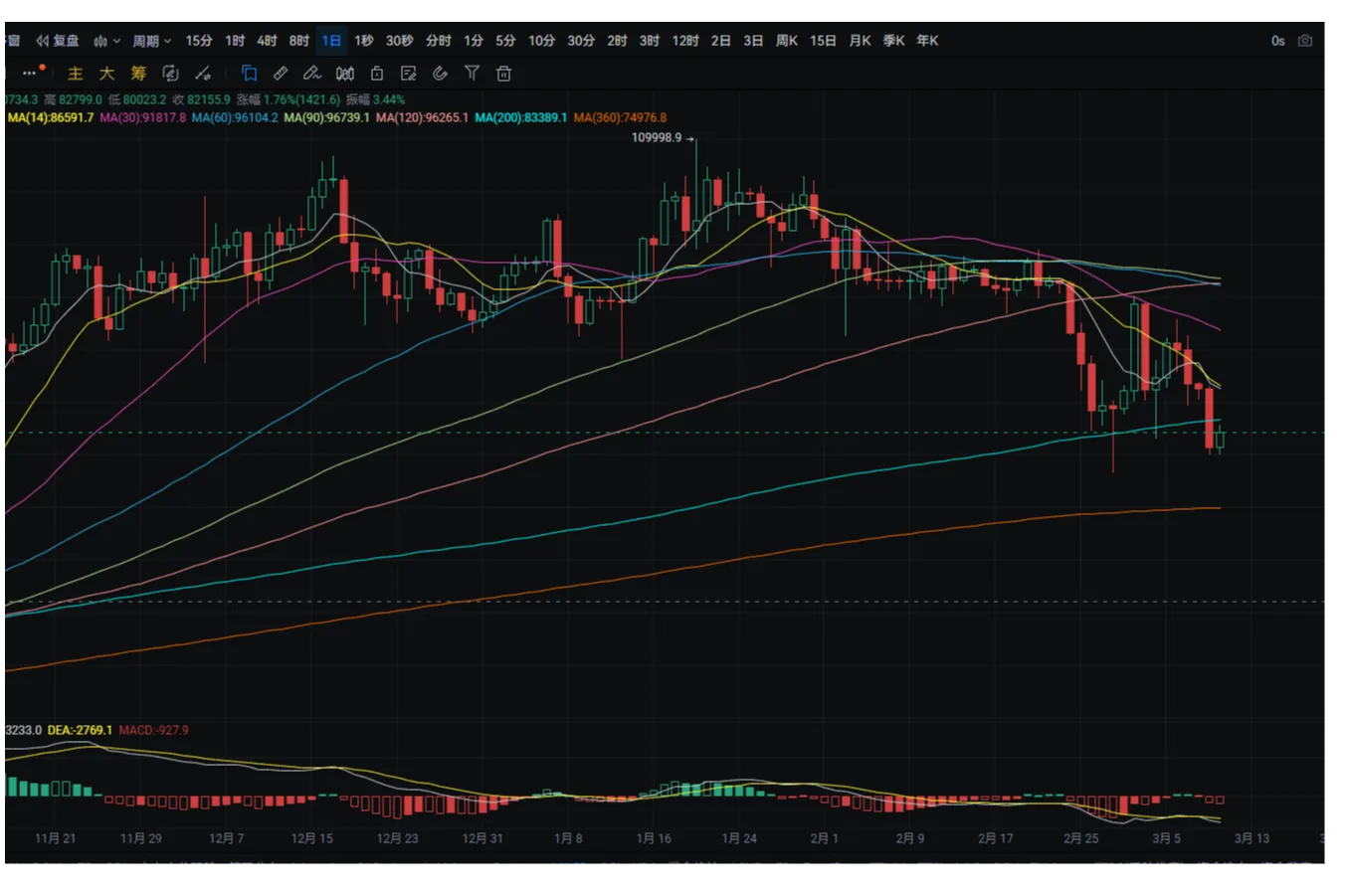Click the 收 82155.9 close price
Viewport: 1345px width, 896px height.
coord(201,99)
